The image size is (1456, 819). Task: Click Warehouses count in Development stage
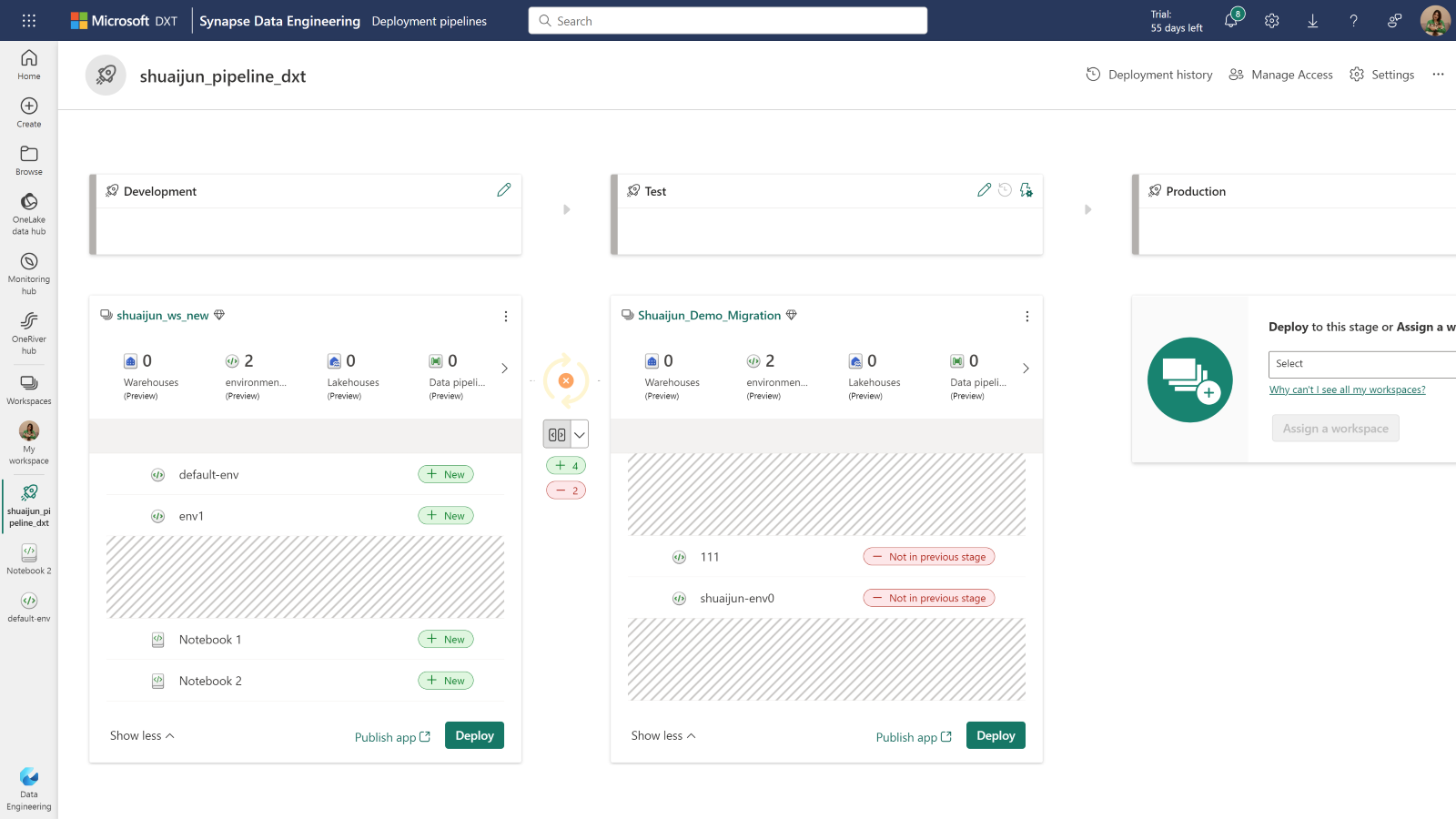tap(151, 376)
